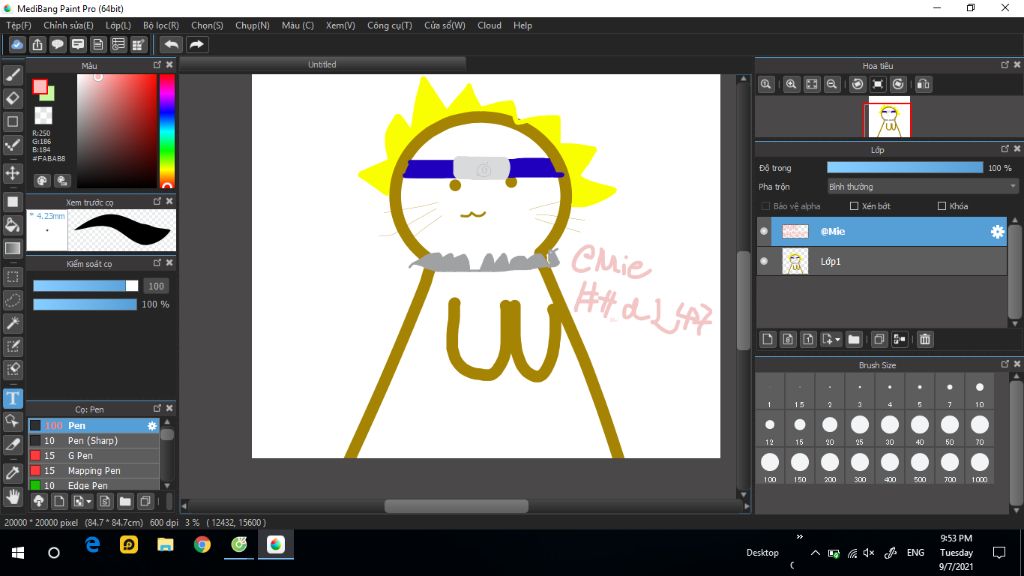Image resolution: width=1024 pixels, height=576 pixels.
Task: Add a layer folder icon
Action: tap(854, 339)
